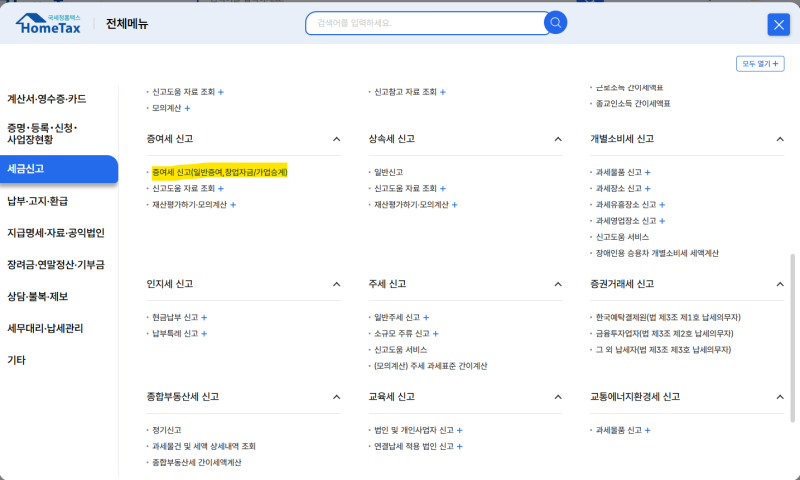Expand plus beside 신고도움 자료 조회 under 상속세
The width and height of the screenshot is (800, 480).
click(443, 189)
